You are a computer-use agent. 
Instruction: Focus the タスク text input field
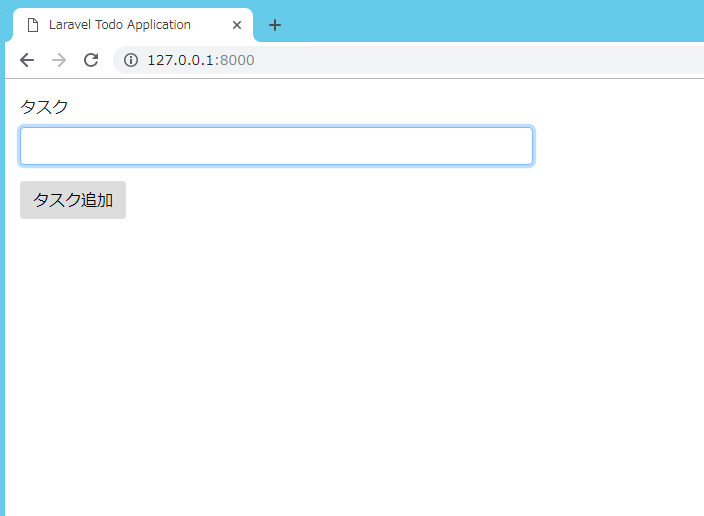click(276, 146)
